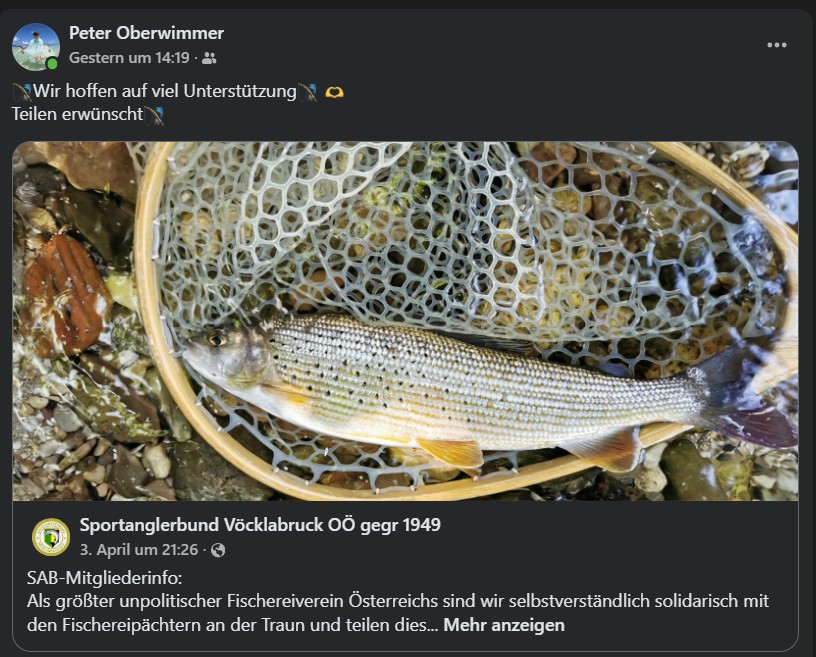Viewport: 816px width, 657px height.
Task: Click the friends audience icon beside timestamp
Action: [x=209, y=58]
